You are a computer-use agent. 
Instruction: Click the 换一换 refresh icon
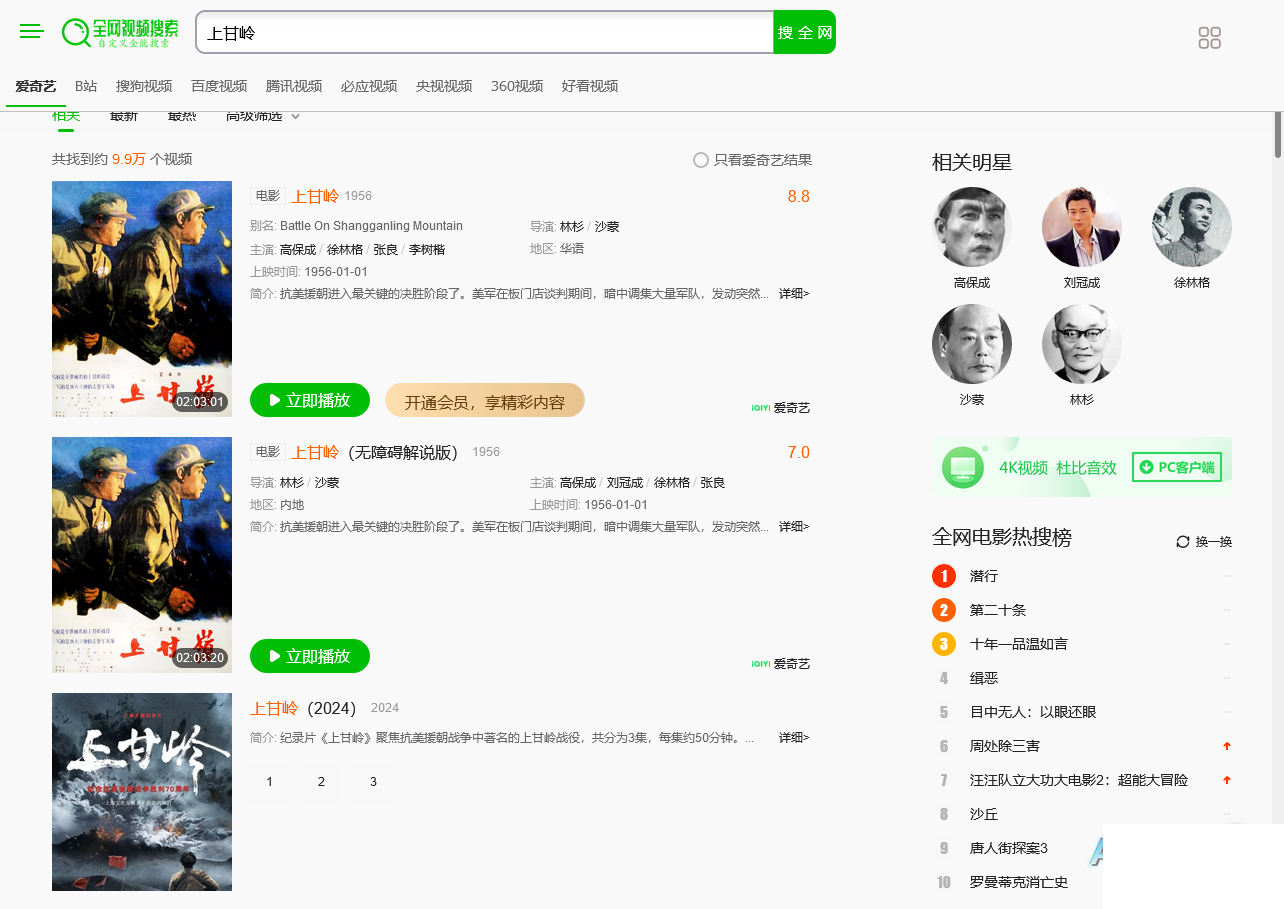pos(1183,542)
